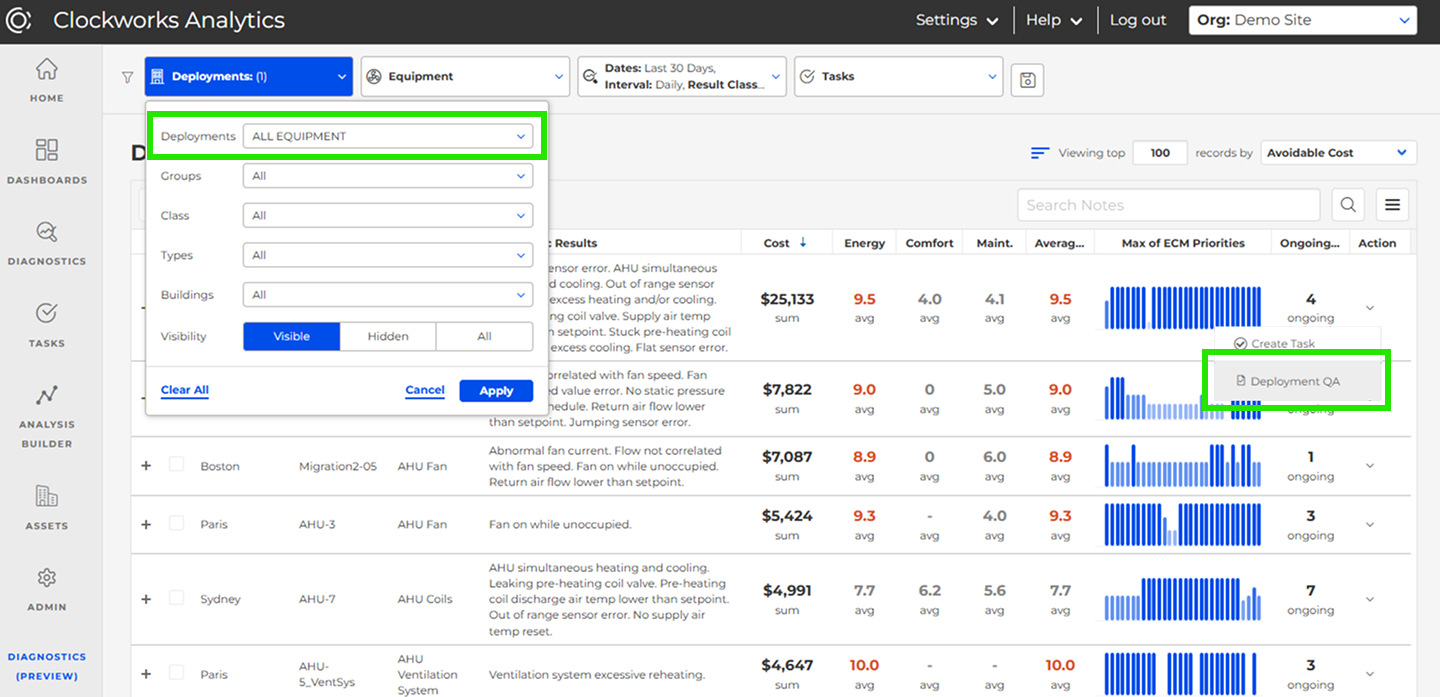The width and height of the screenshot is (1440, 697).
Task: Select All visibility option
Action: click(x=485, y=337)
